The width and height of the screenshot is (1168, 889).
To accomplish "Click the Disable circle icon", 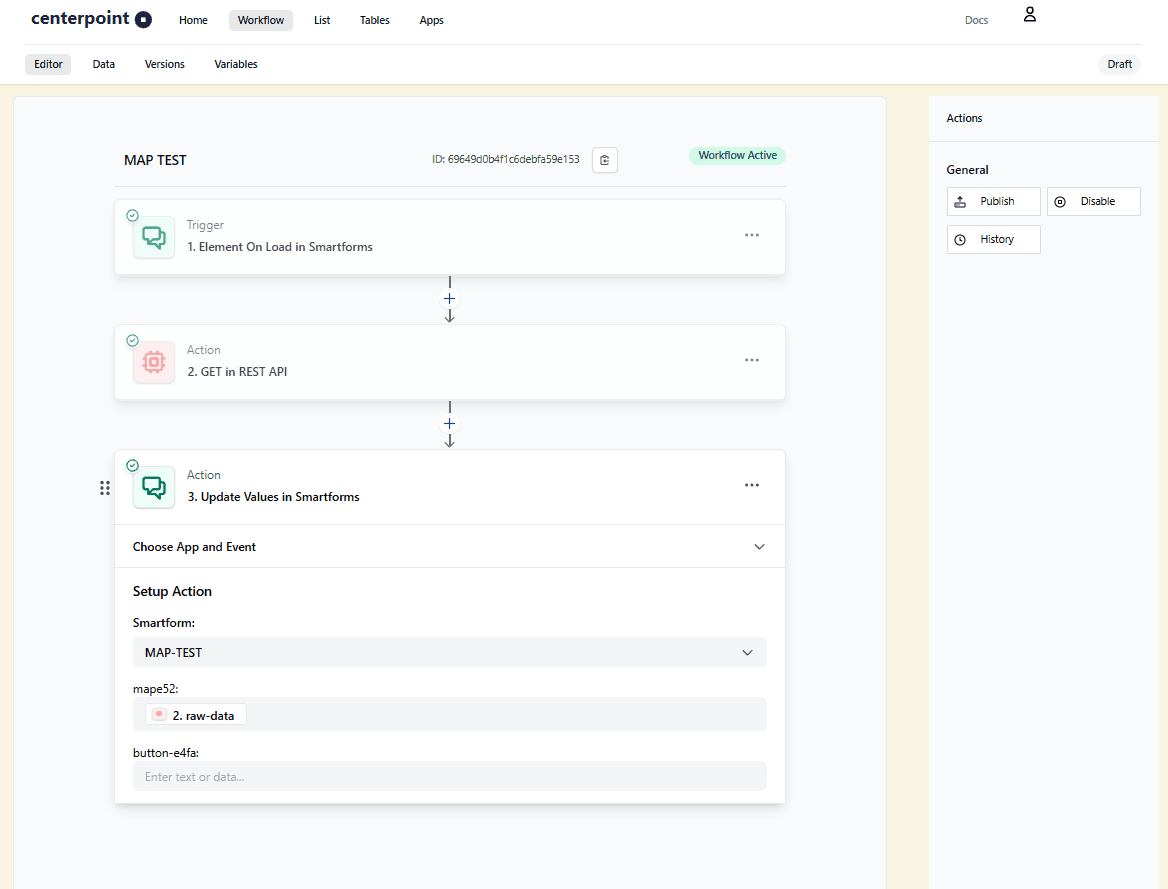I will pos(1060,202).
